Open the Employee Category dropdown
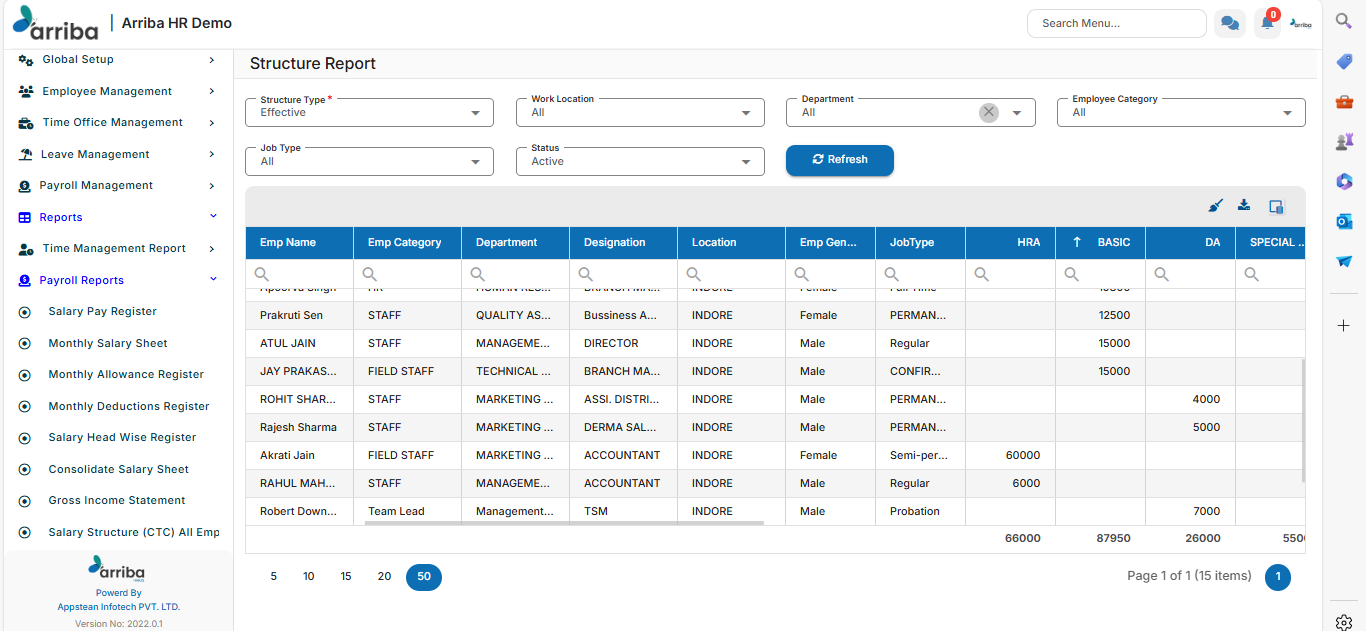Screen dimensions: 1366x631 [1180, 113]
